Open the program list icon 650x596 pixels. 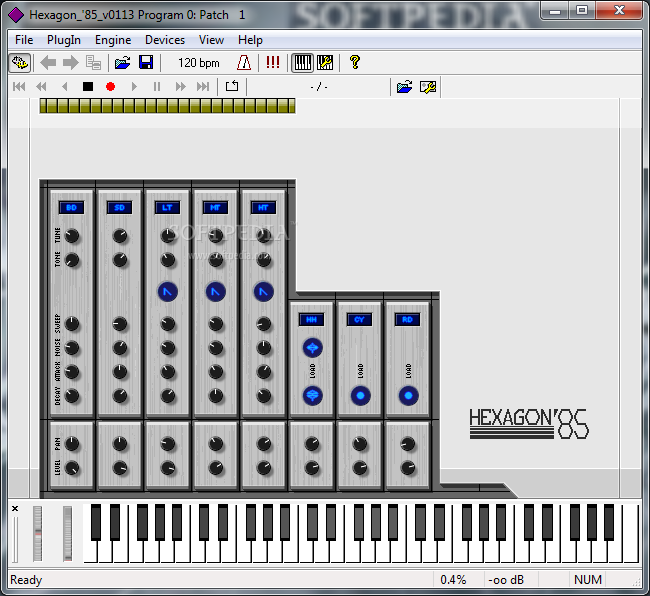[93, 63]
